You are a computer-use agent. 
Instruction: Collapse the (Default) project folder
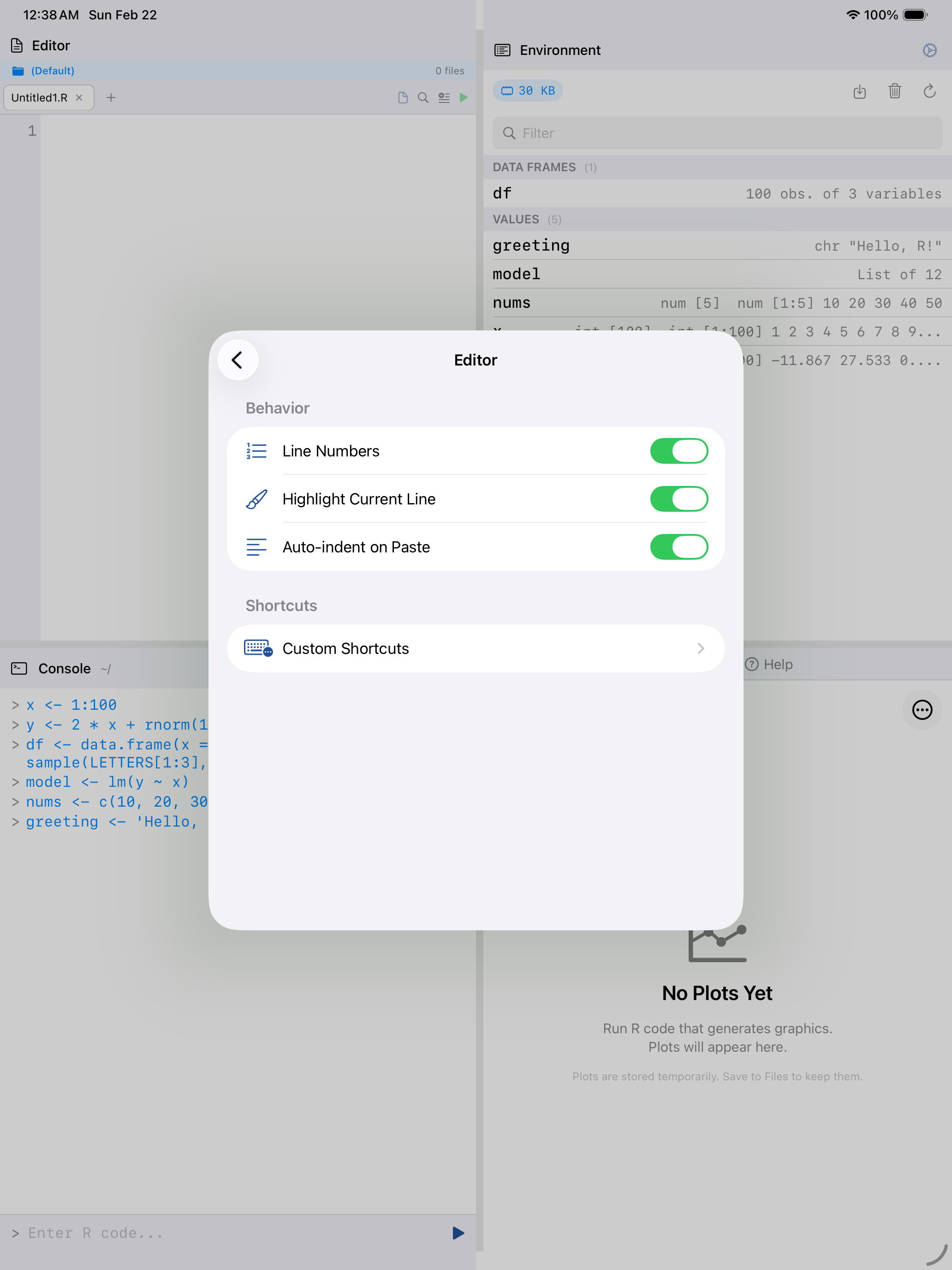pos(53,70)
